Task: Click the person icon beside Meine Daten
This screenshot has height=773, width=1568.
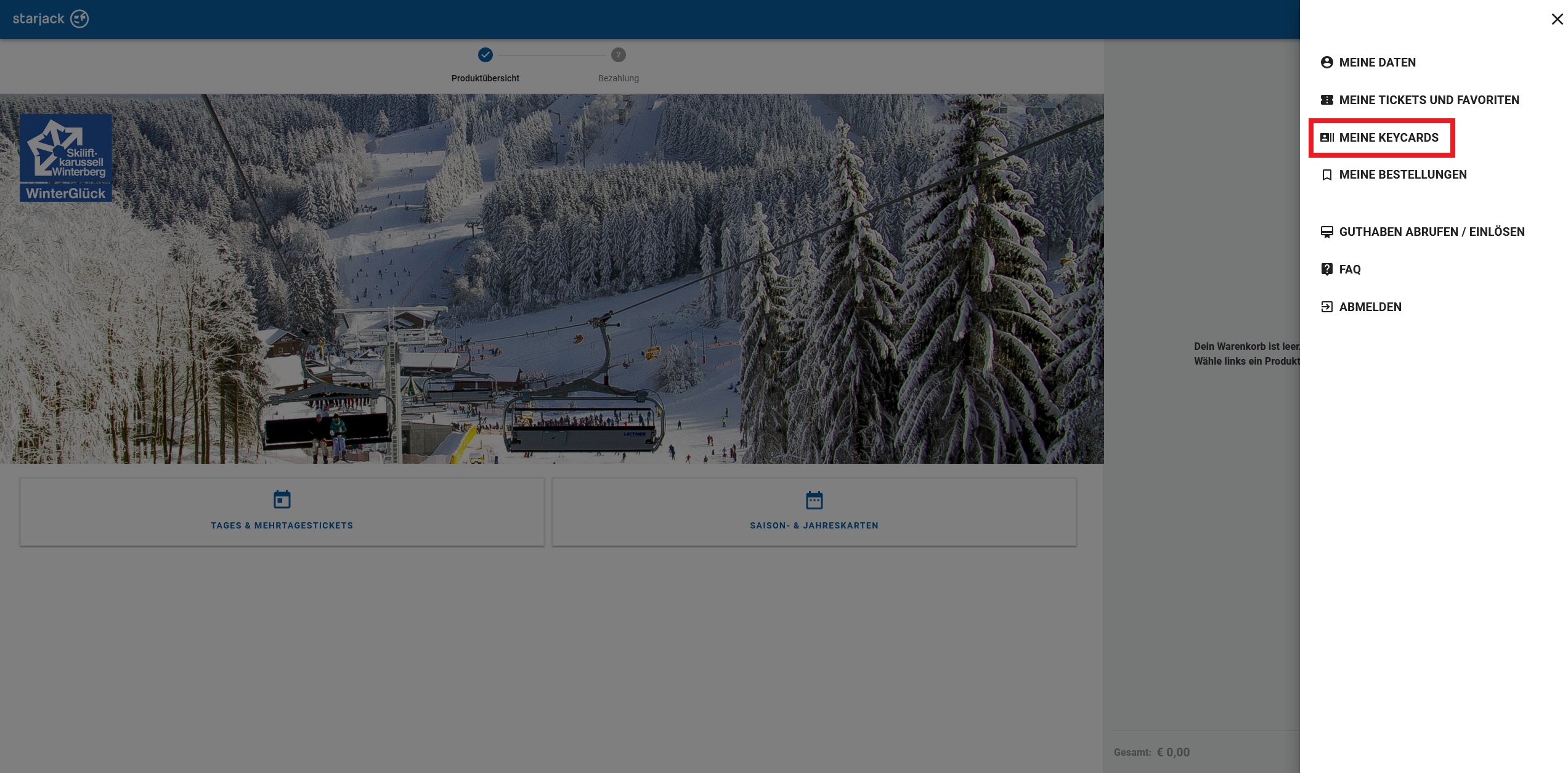Action: pyautogui.click(x=1326, y=62)
